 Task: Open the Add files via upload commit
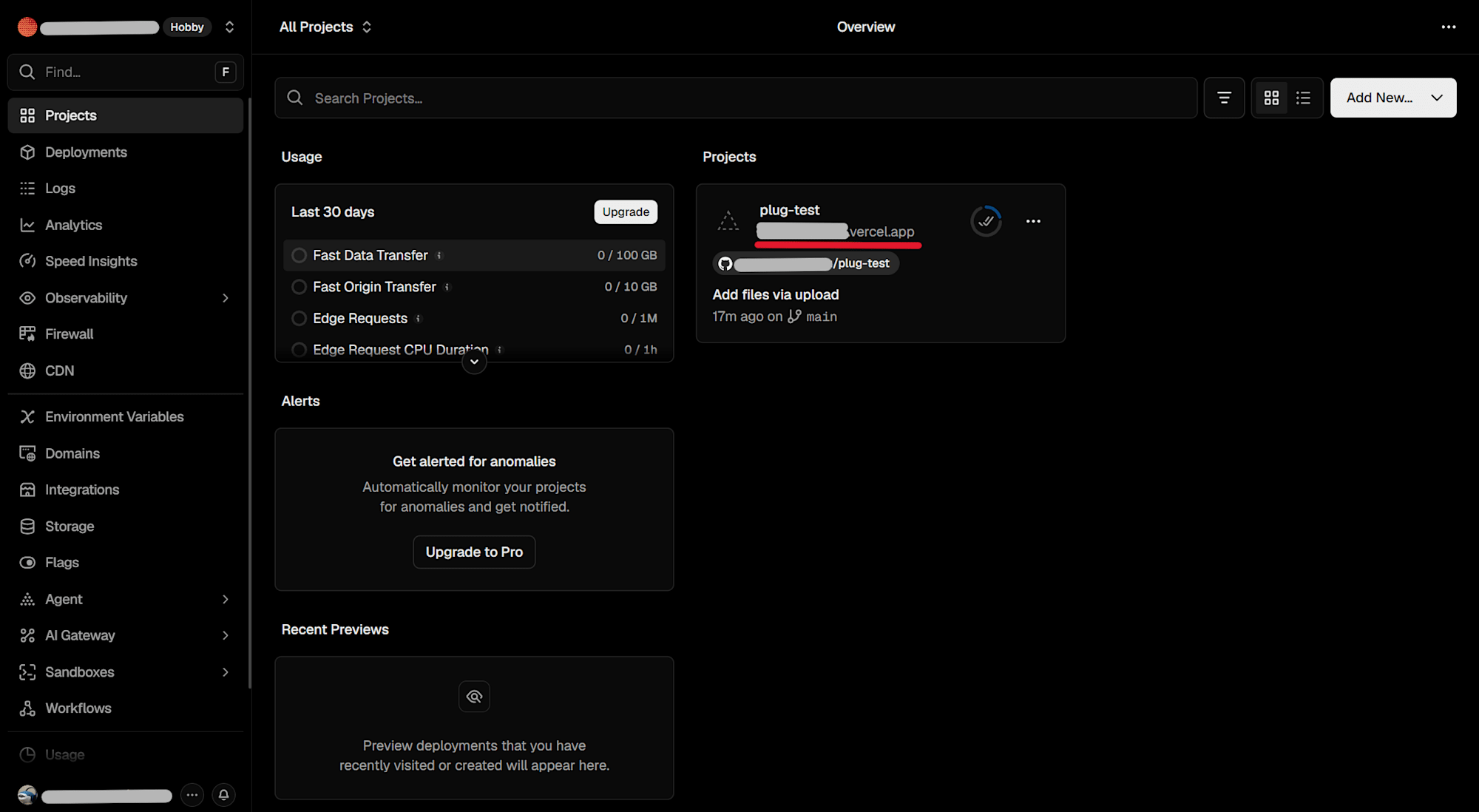(776, 294)
